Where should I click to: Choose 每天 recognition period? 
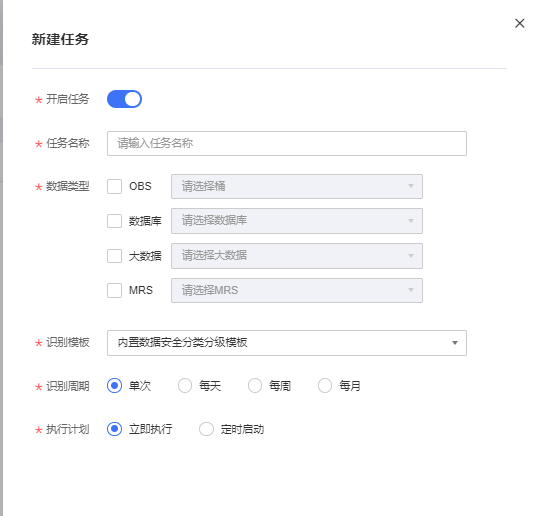coord(185,385)
